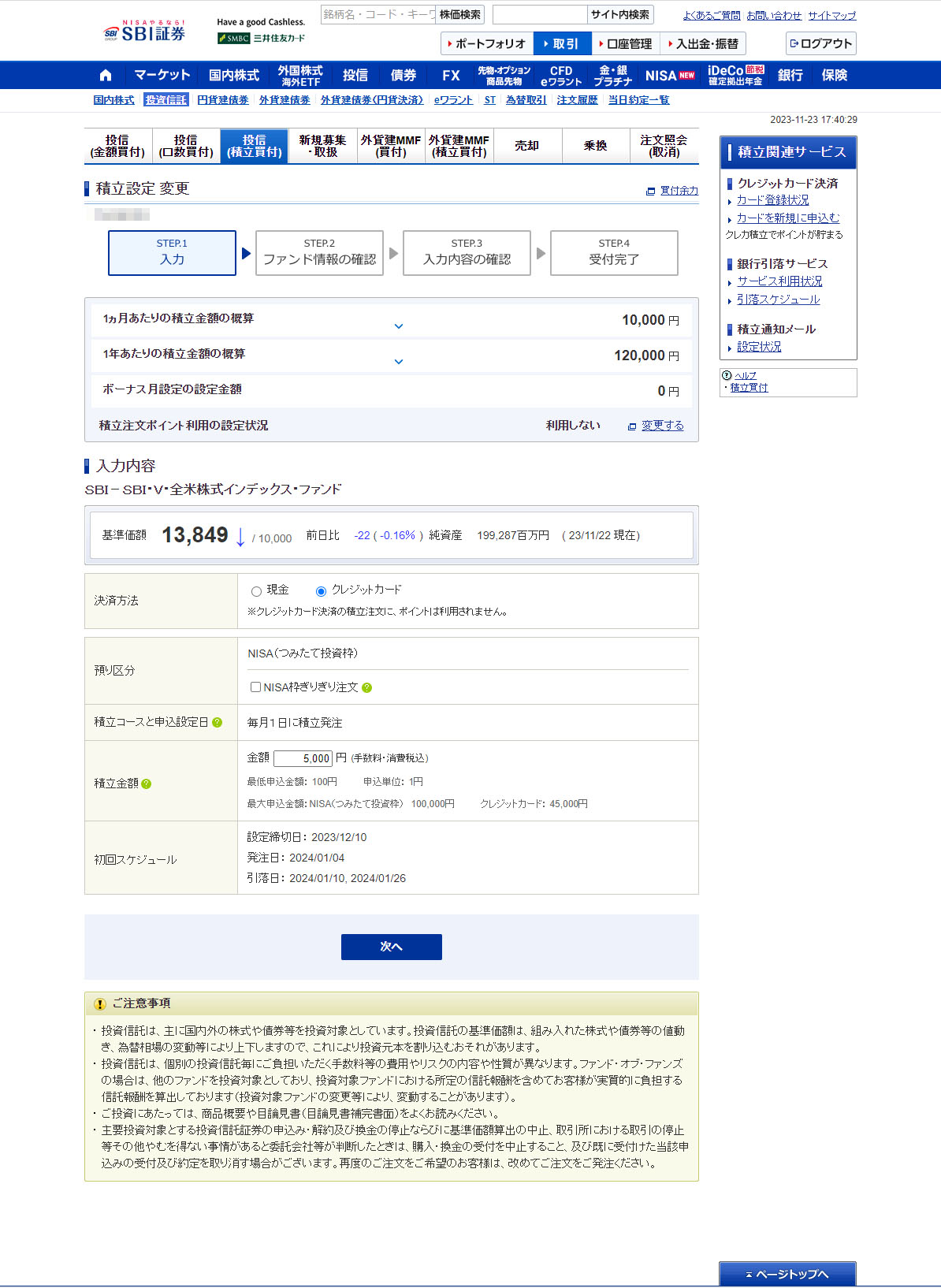Switch to 投信(金額買付) tab

point(117,146)
